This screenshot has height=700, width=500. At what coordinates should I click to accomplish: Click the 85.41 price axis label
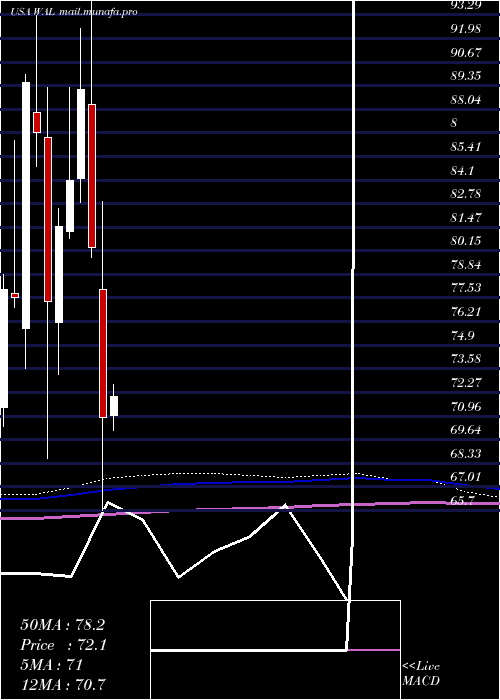pyautogui.click(x=466, y=146)
